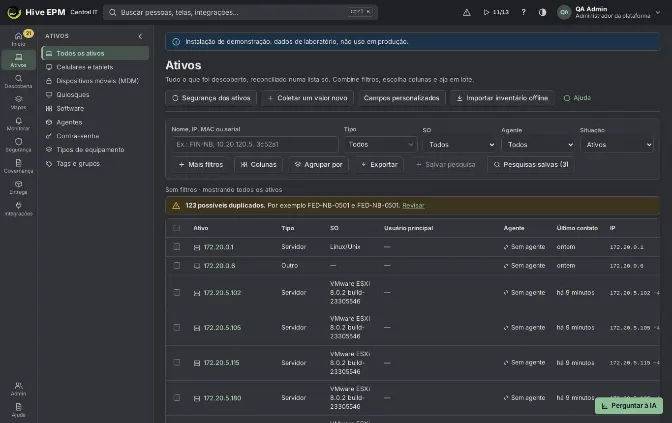The height and width of the screenshot is (423, 672).
Task: Open the Início home icon in sidebar
Action: (x=18, y=36)
